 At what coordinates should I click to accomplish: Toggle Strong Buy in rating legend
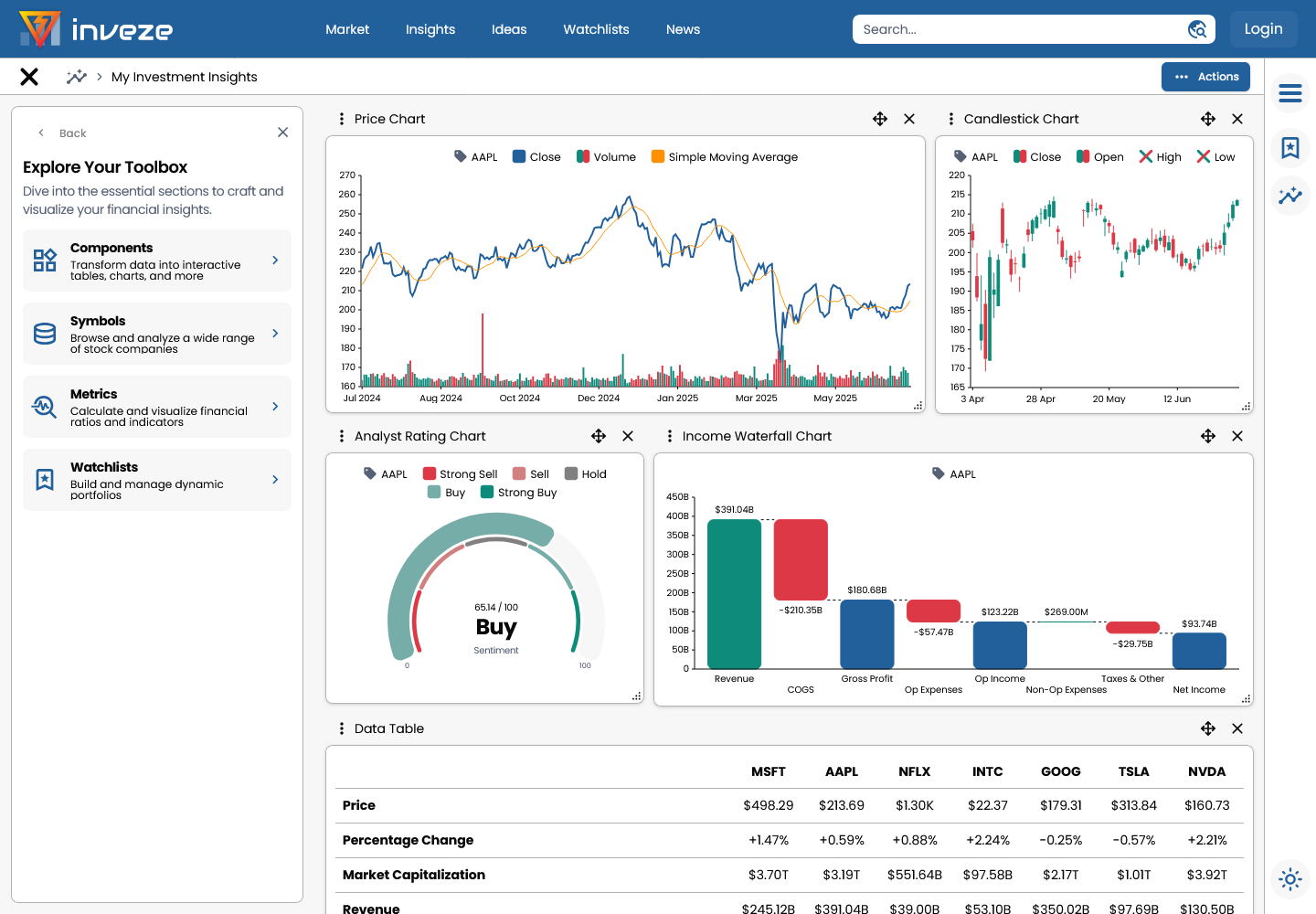click(x=519, y=493)
